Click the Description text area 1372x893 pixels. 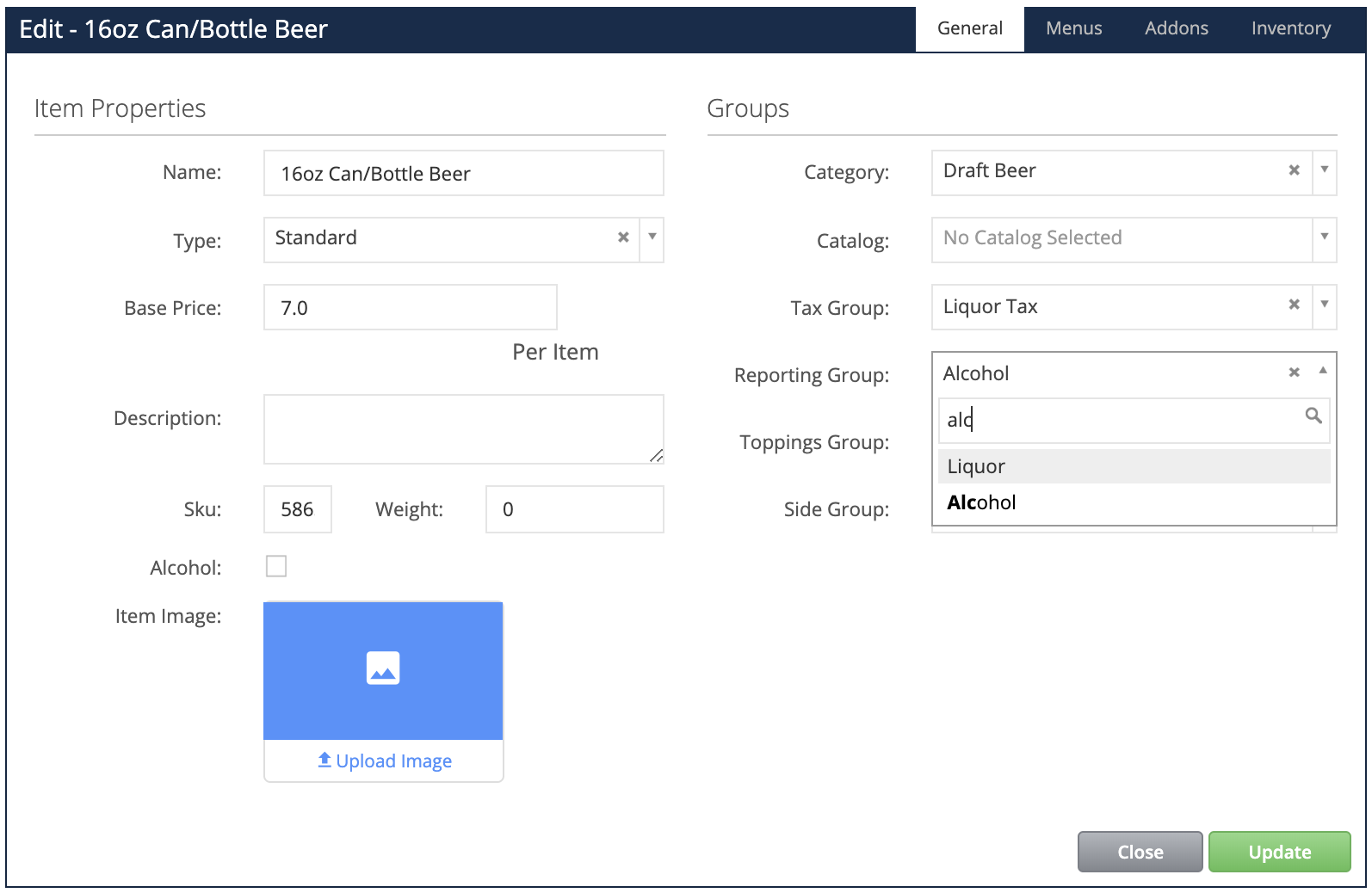464,429
